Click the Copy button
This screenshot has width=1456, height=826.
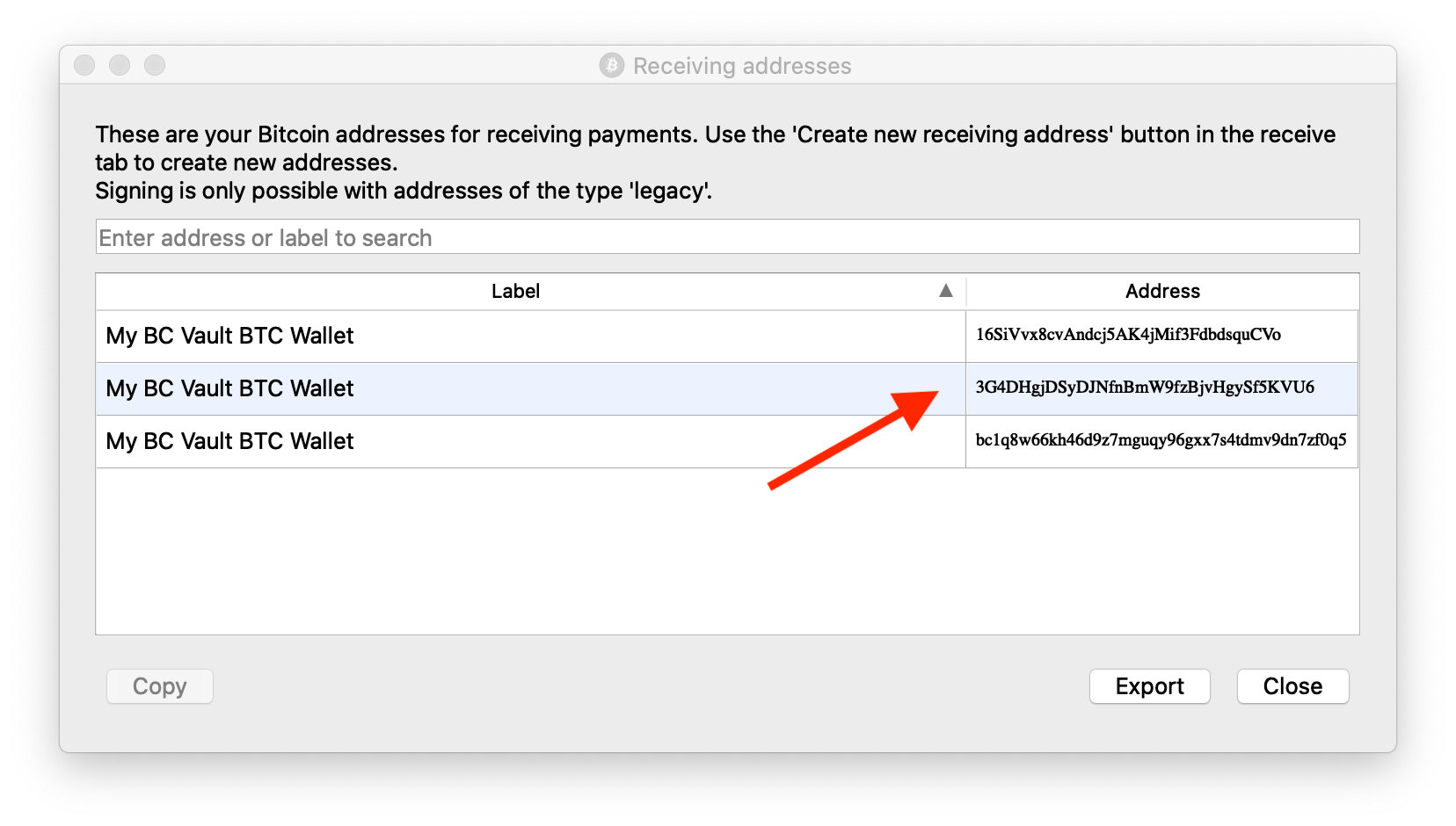[160, 686]
